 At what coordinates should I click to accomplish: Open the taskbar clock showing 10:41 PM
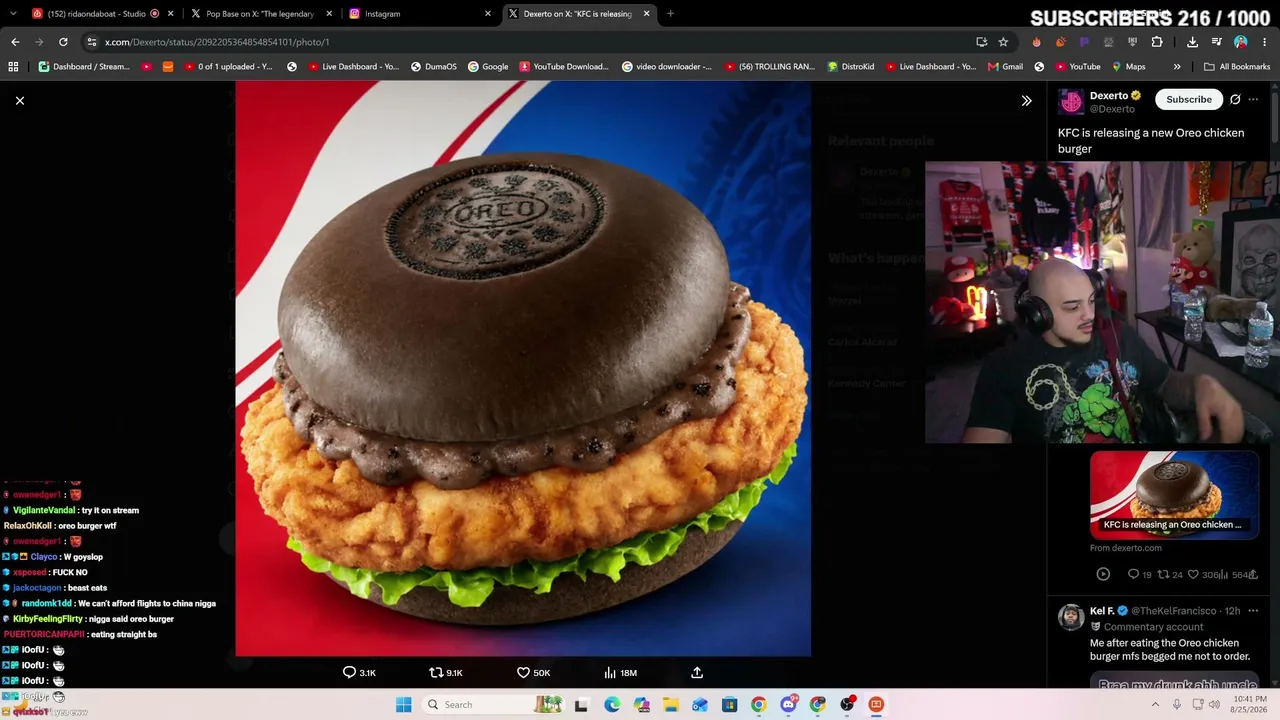pyautogui.click(x=1249, y=705)
